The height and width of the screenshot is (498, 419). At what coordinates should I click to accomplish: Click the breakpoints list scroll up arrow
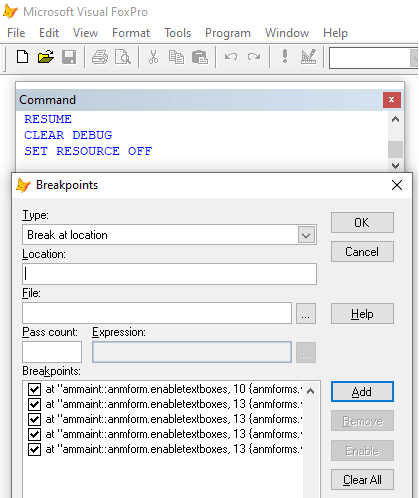click(310, 391)
